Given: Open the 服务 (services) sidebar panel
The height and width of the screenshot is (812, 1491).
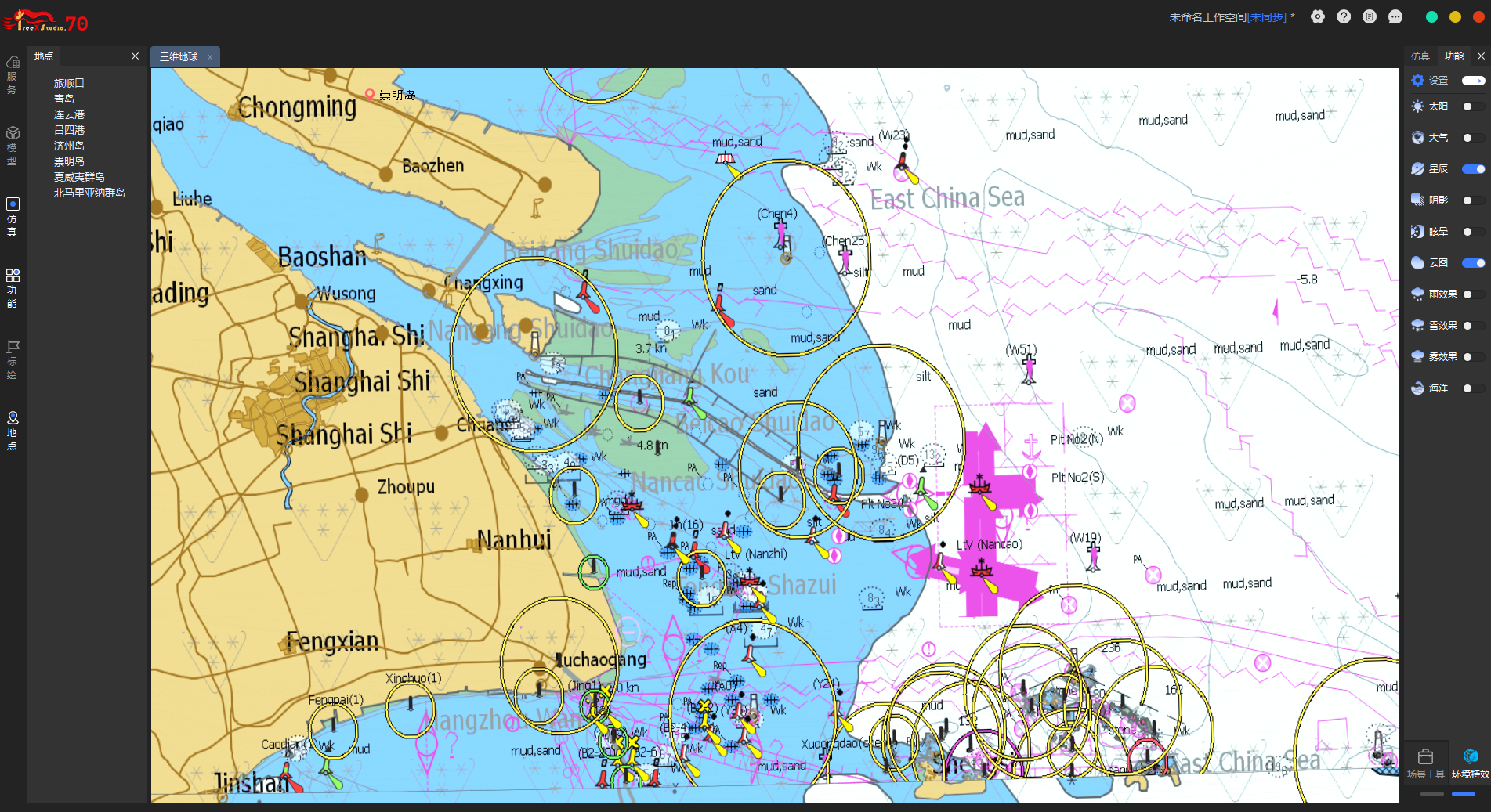Looking at the screenshot, I should point(13,75).
